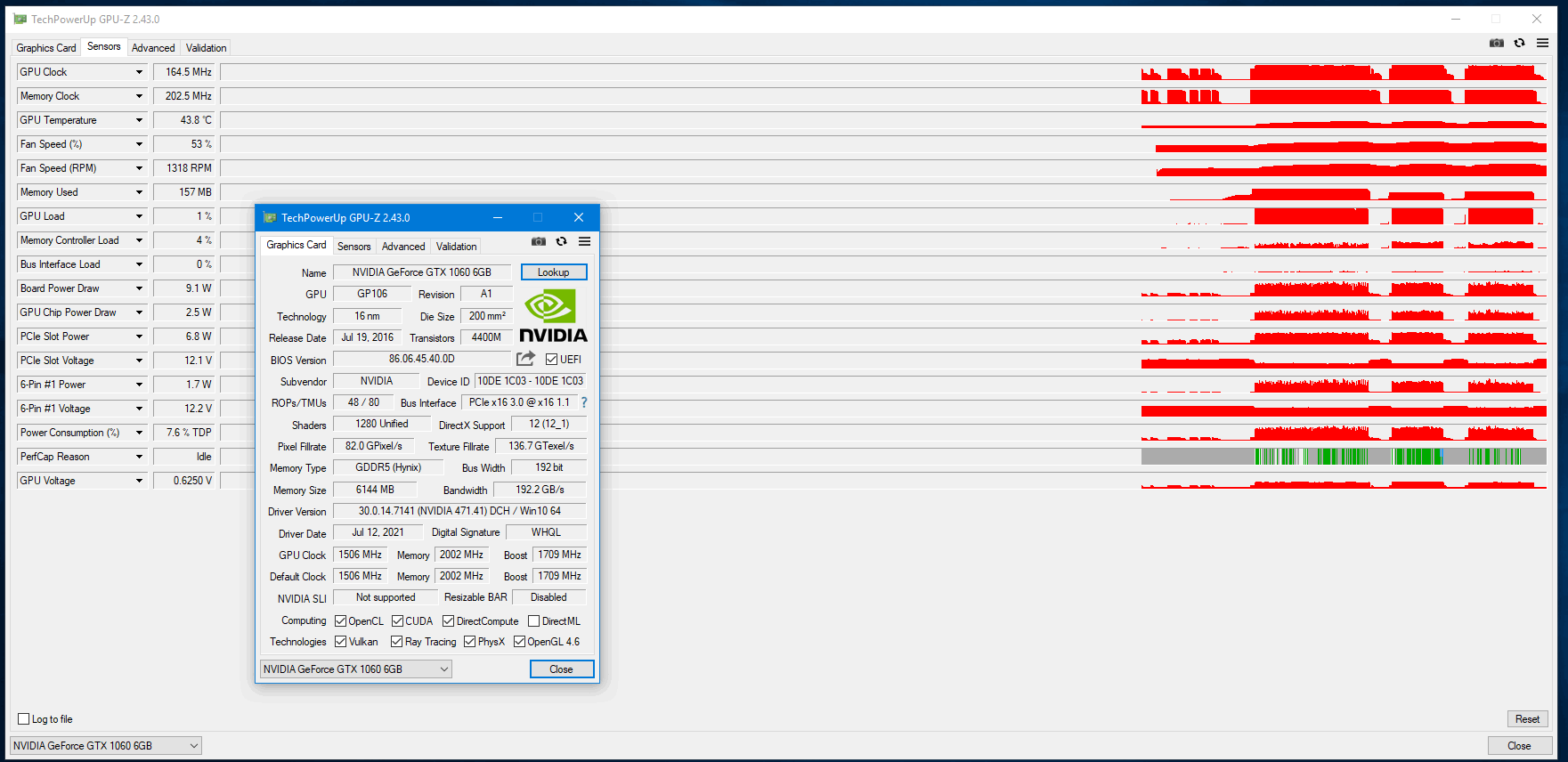This screenshot has width=1568, height=762.
Task: Toggle the Ray Tracing checkbox
Action: [396, 642]
